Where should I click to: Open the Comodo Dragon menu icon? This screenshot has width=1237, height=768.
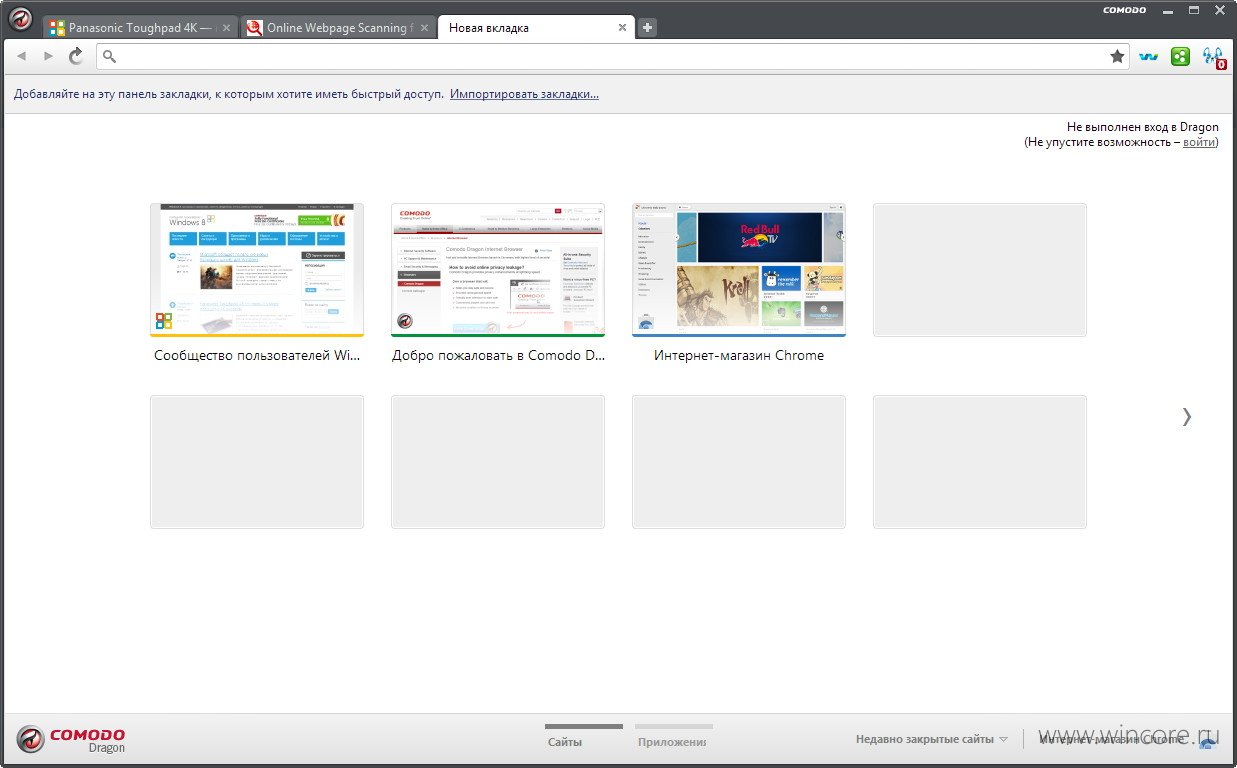(20, 19)
